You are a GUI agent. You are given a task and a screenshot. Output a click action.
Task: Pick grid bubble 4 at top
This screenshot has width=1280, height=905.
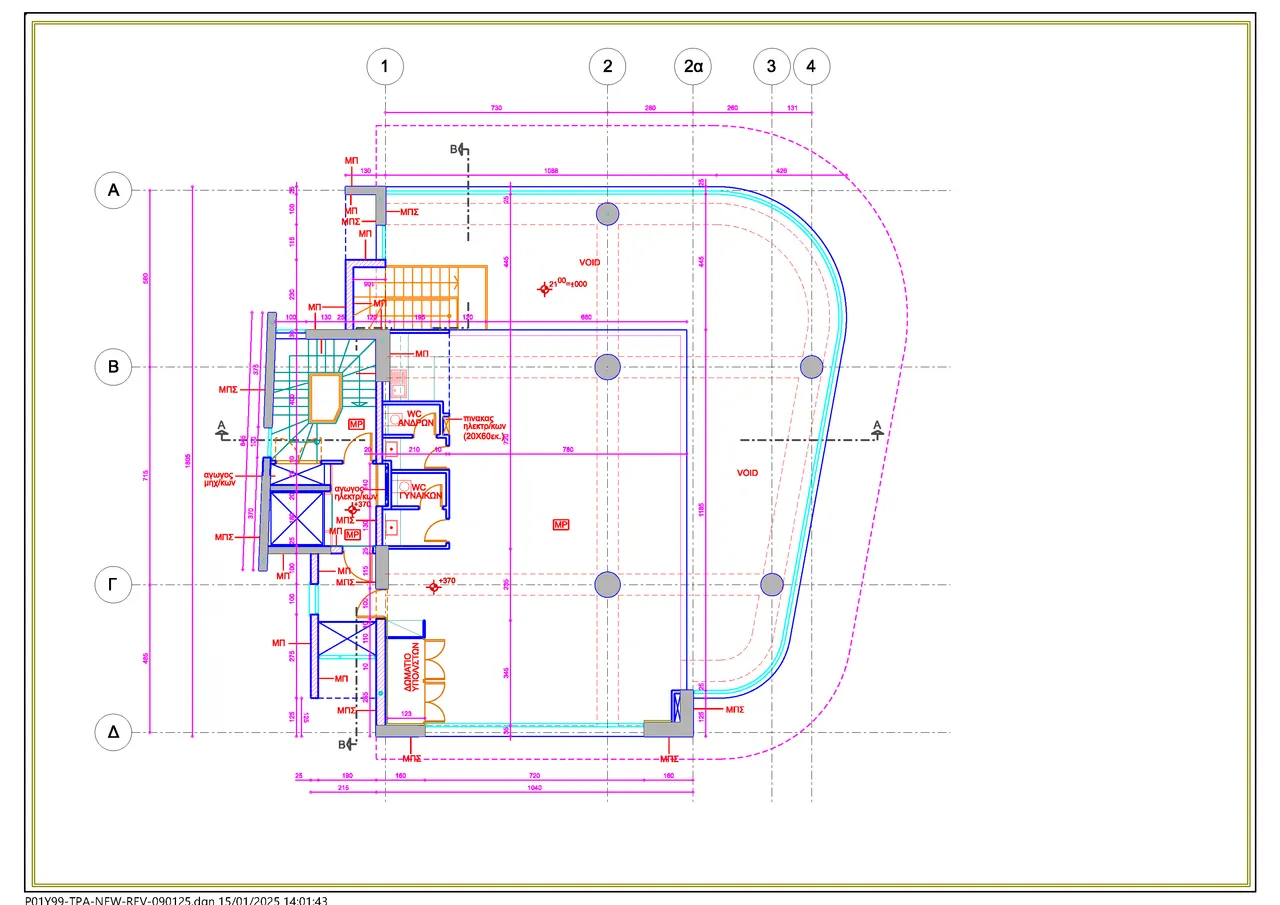coord(811,67)
